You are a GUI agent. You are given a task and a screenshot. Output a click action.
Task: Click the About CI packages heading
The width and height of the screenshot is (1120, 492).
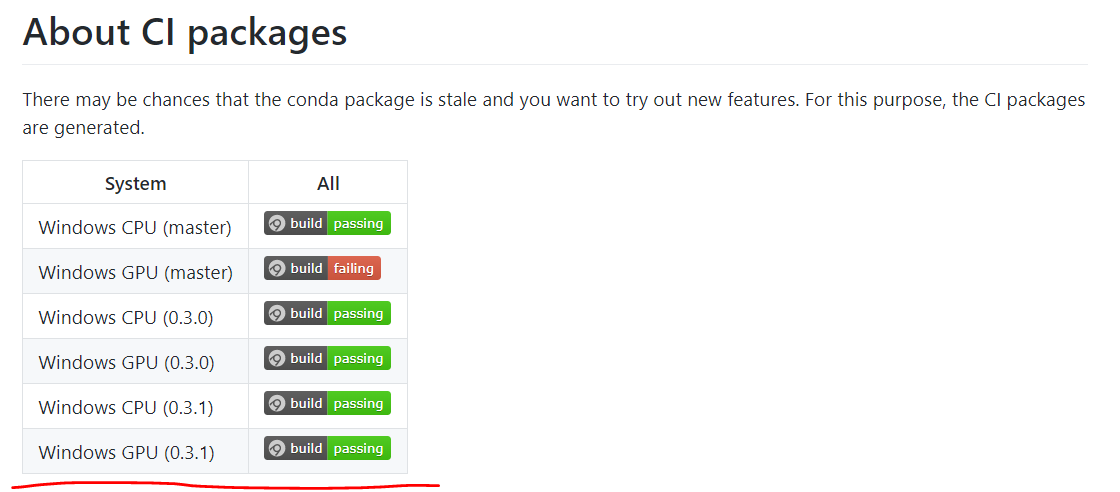click(185, 33)
